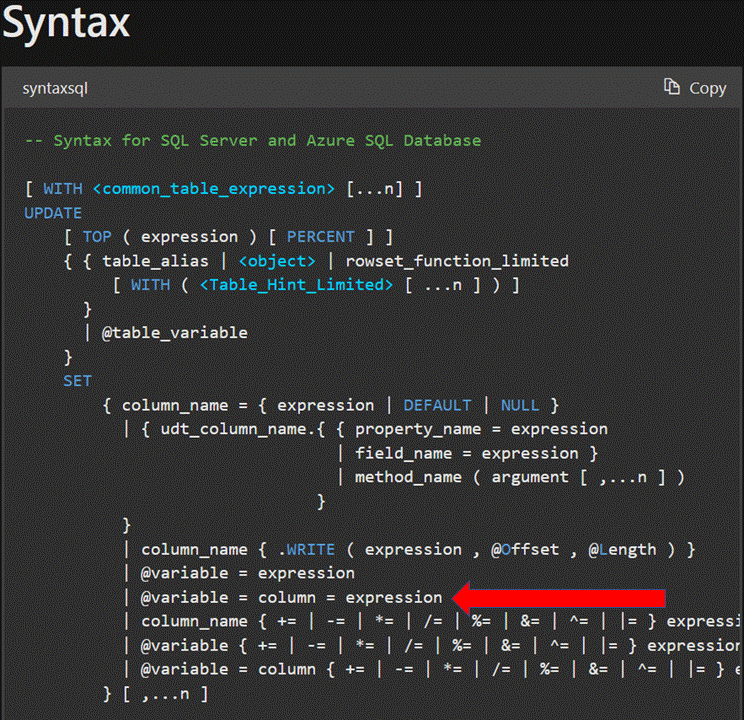Click the syntaxsql language label
The width and height of the screenshot is (744, 720).
55,89
